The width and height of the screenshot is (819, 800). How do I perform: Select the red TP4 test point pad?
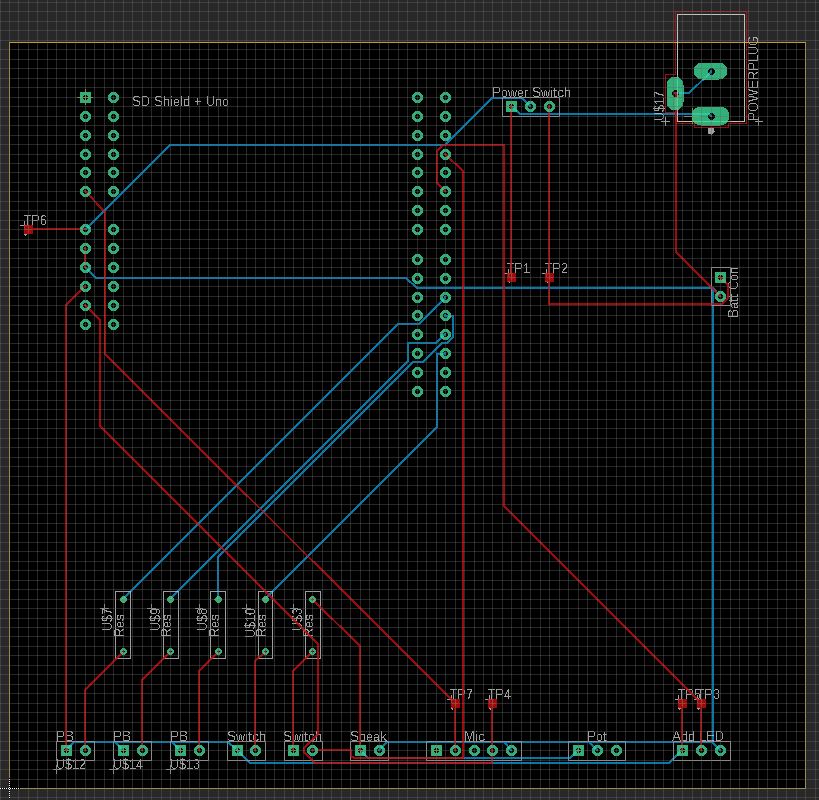[x=492, y=704]
